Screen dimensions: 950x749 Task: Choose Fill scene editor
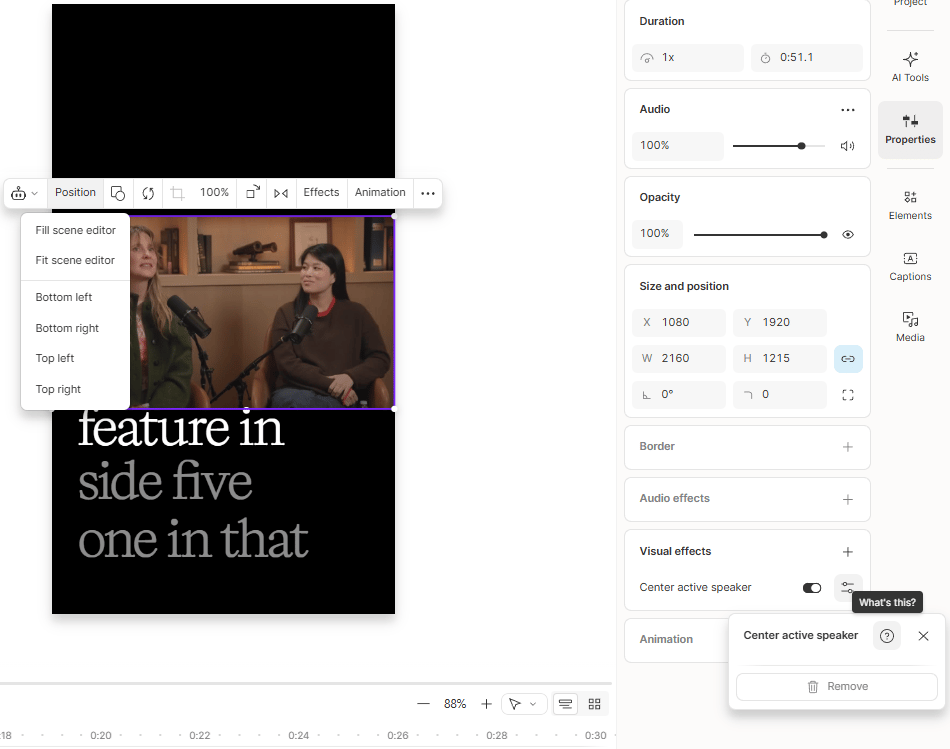75,230
